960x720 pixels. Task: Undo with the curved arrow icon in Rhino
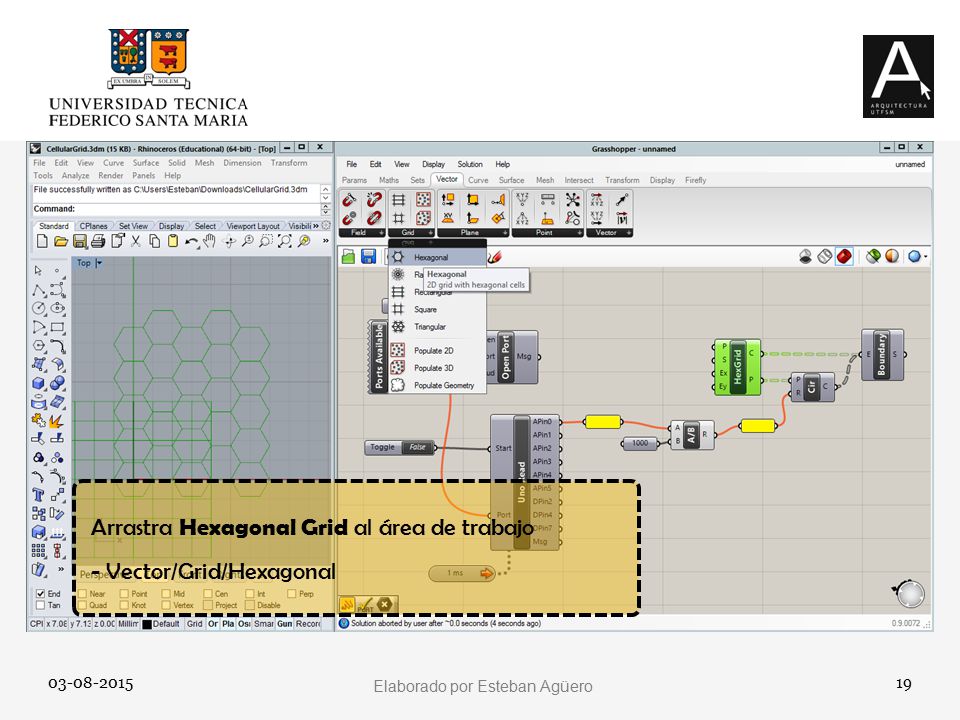[192, 242]
